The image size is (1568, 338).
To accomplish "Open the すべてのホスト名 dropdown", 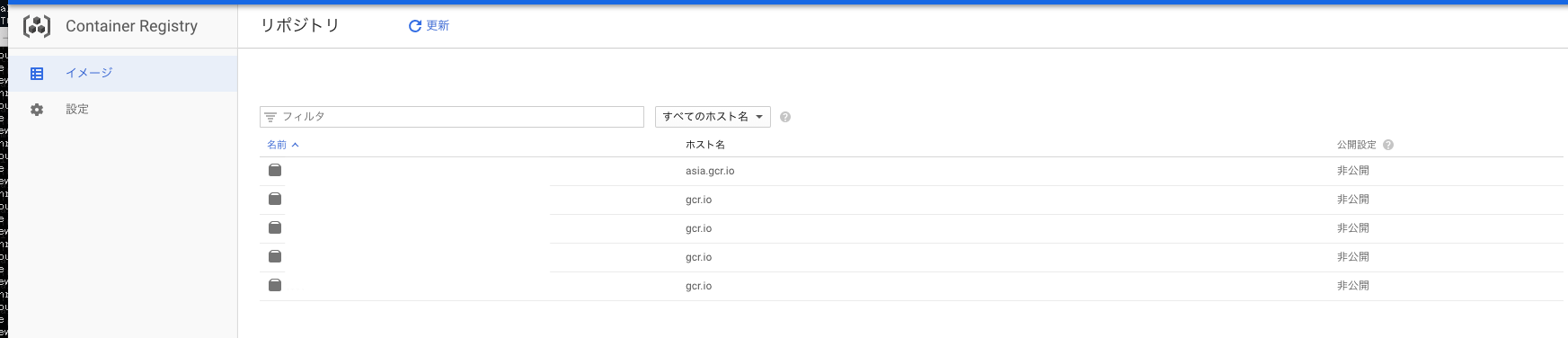I will [x=713, y=117].
